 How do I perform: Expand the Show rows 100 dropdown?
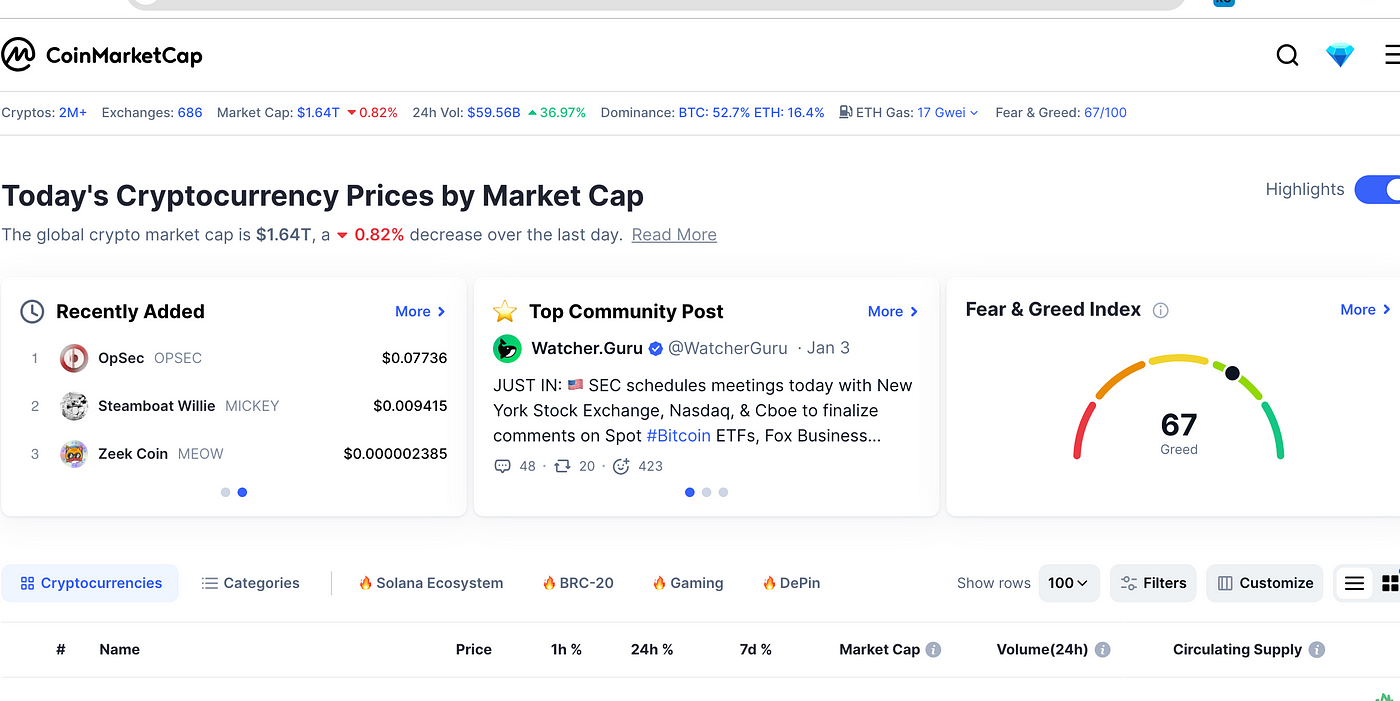(1069, 583)
